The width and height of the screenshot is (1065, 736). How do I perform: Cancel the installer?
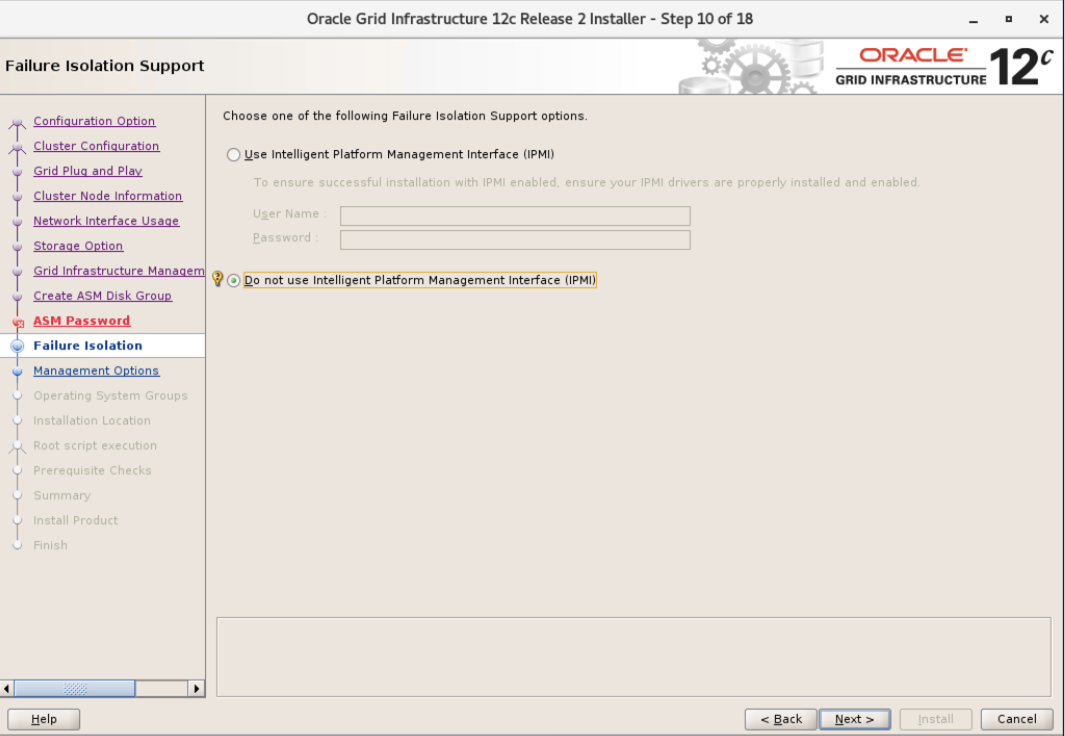(1017, 719)
